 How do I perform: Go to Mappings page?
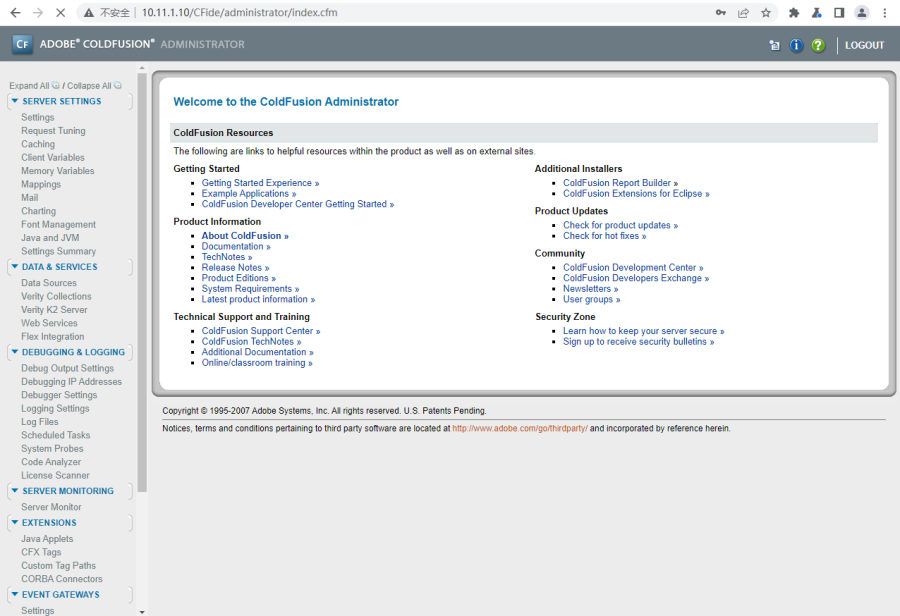(41, 184)
